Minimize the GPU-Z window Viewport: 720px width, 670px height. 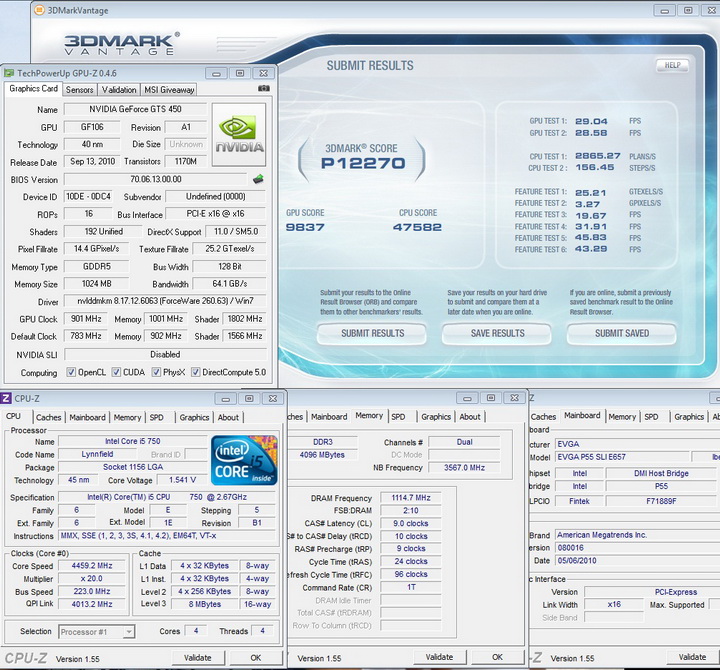tap(216, 73)
